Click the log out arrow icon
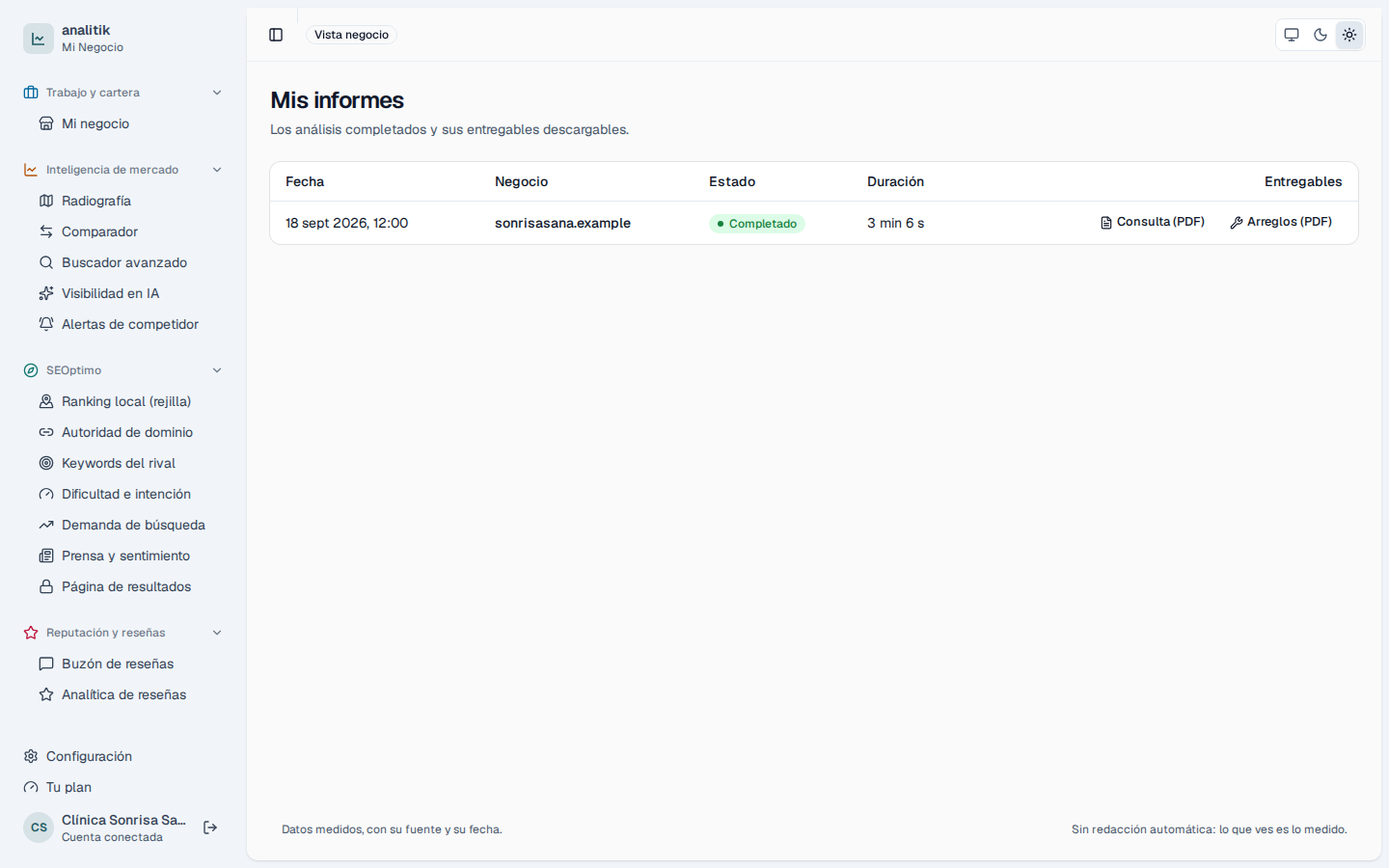The image size is (1389, 868). click(210, 827)
